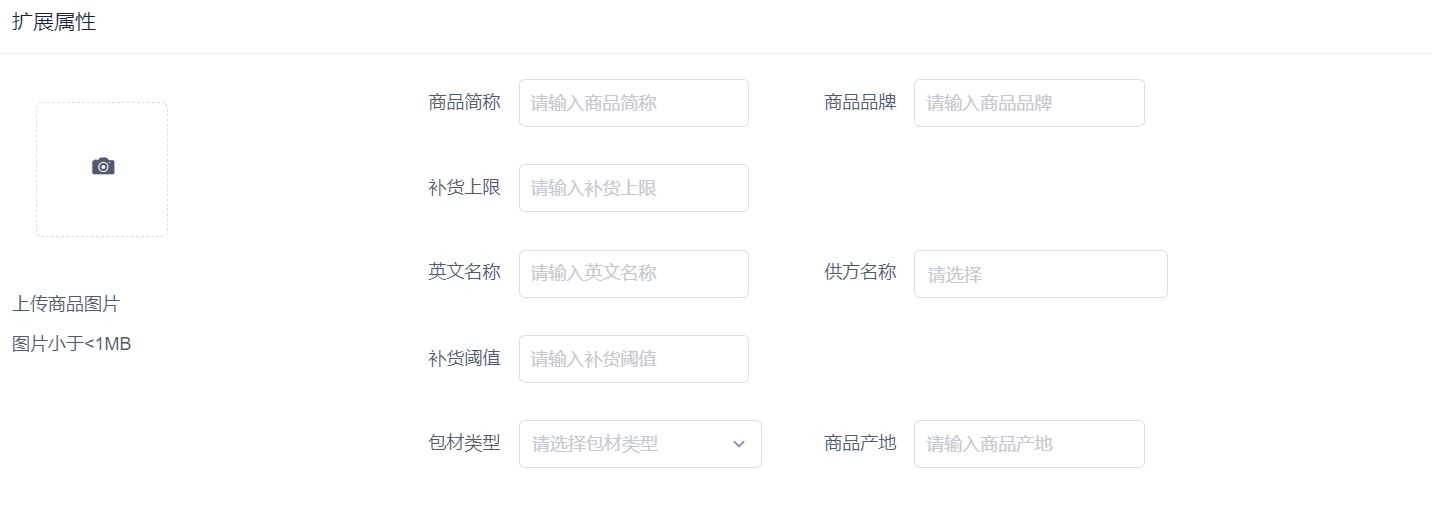Viewport: 1432px width, 520px height.
Task: Click into the 补货上限 input box
Action: 634,188
